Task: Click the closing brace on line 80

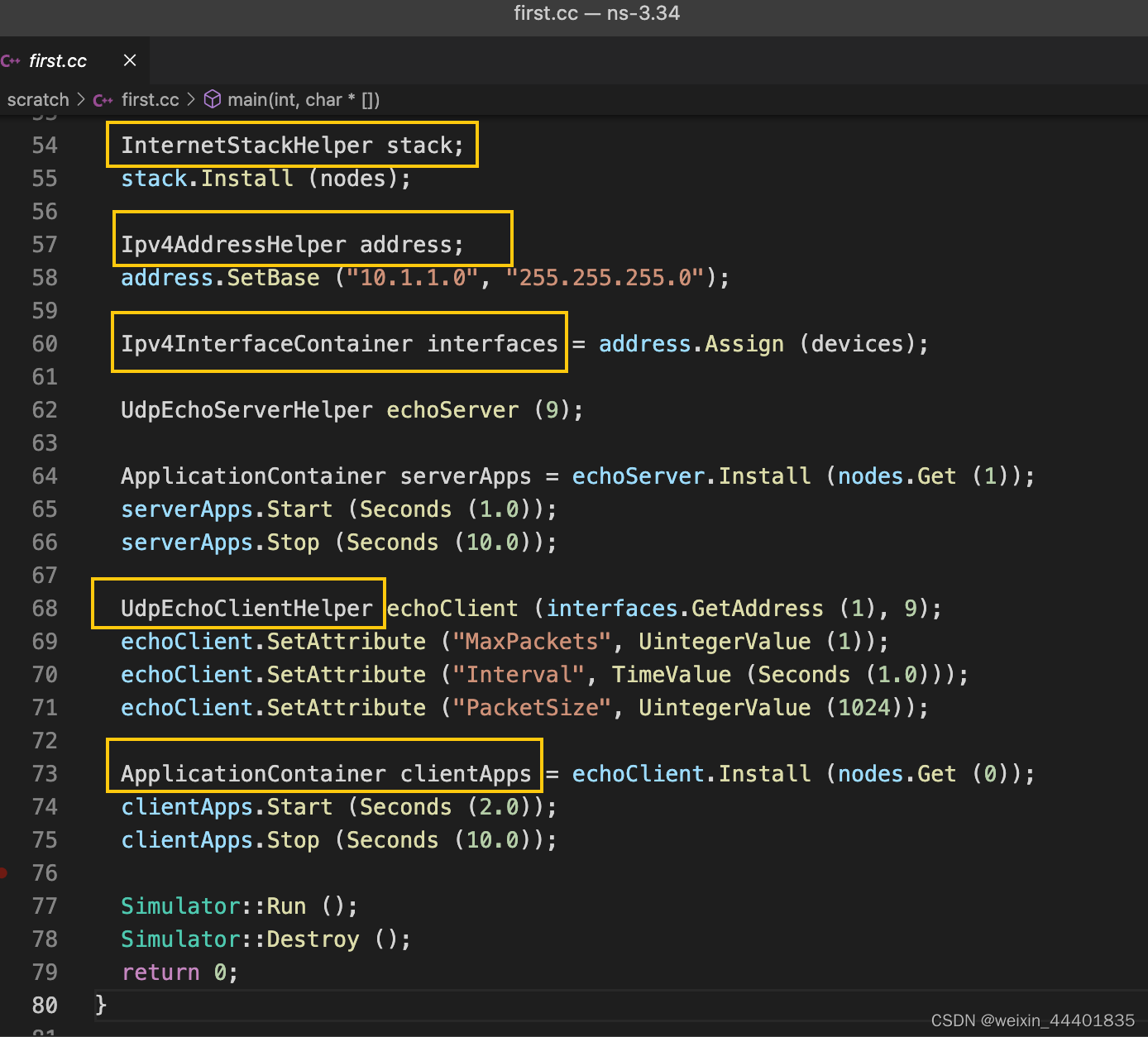Action: [x=101, y=1005]
